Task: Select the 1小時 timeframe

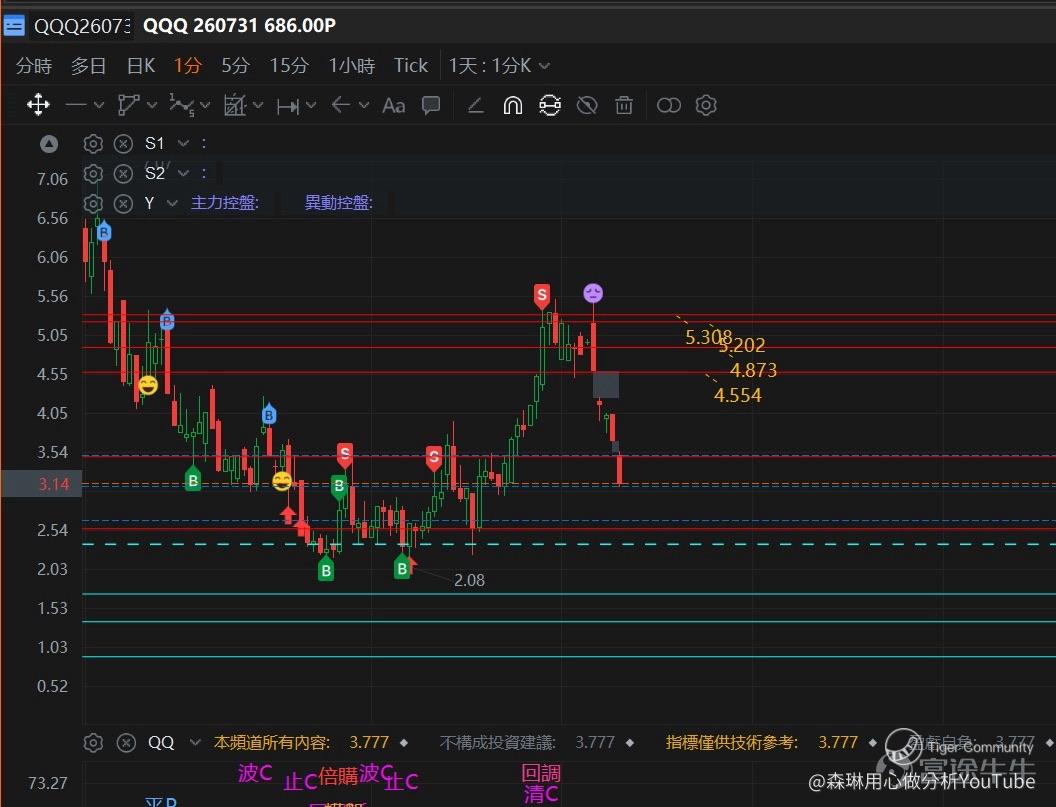Action: click(351, 65)
